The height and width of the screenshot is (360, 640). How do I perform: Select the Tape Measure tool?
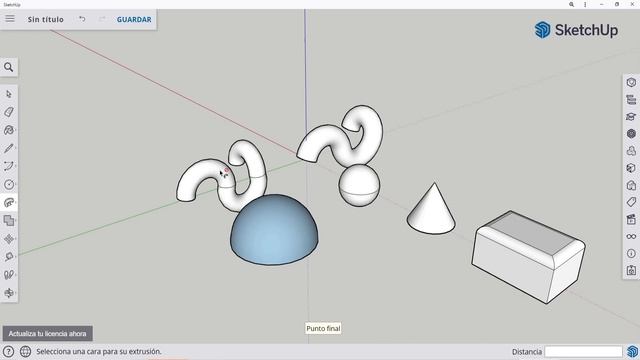[x=9, y=257]
